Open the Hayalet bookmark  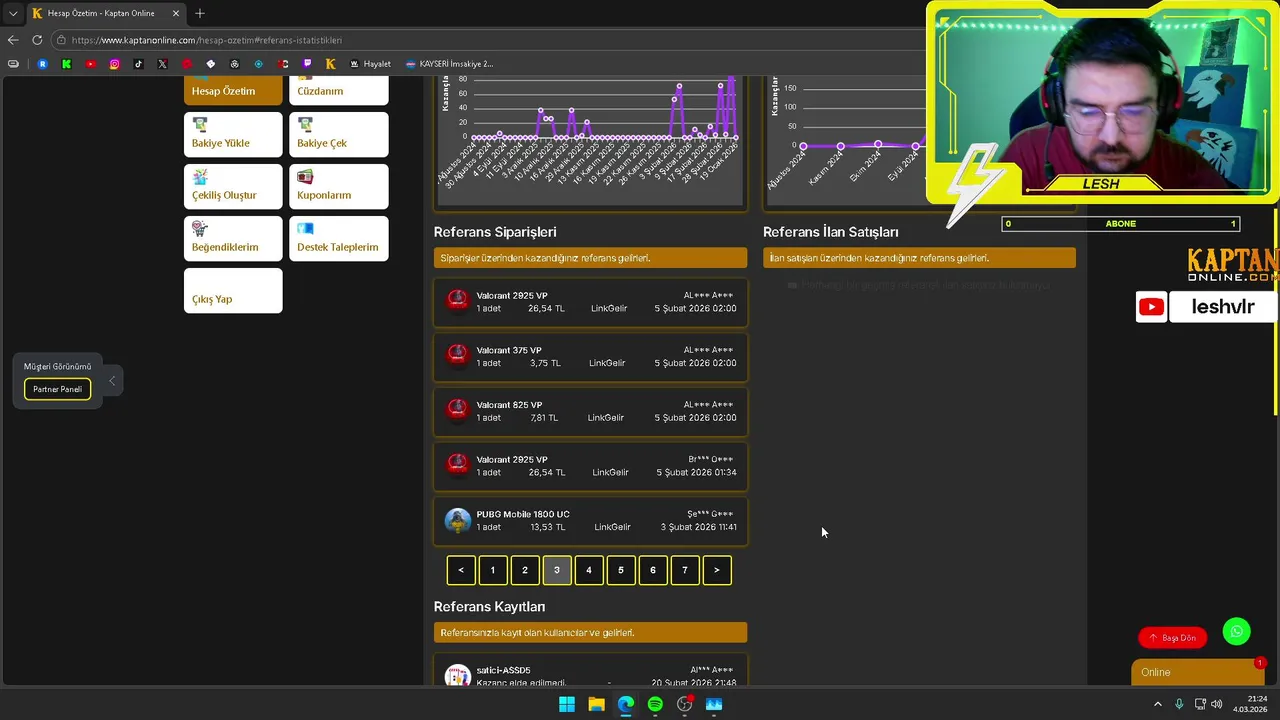[370, 64]
